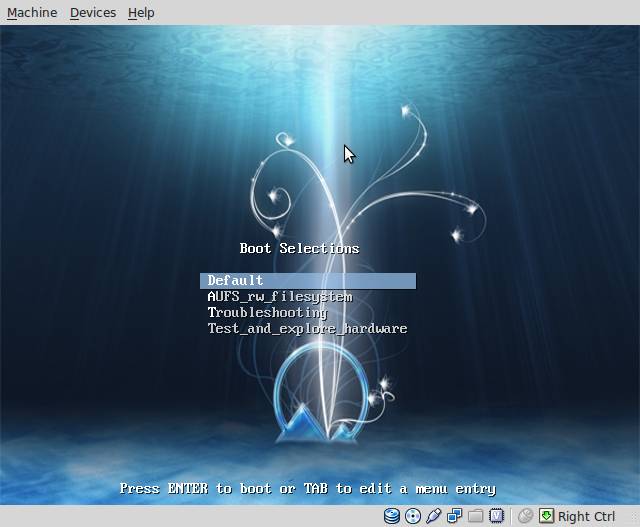
Task: Click the USB devices status icon
Action: click(433, 516)
